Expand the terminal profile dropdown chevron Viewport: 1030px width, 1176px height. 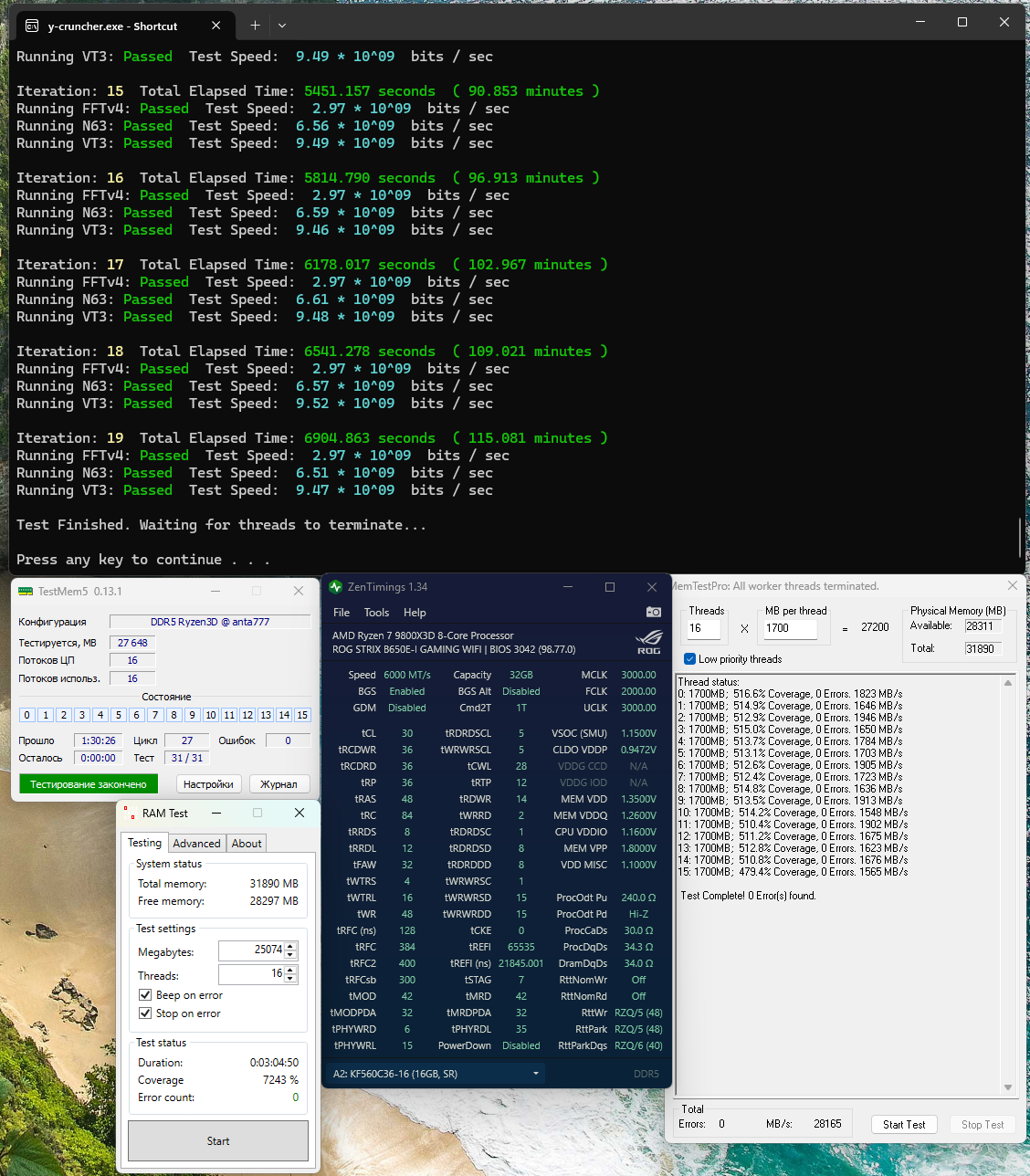pyautogui.click(x=282, y=26)
